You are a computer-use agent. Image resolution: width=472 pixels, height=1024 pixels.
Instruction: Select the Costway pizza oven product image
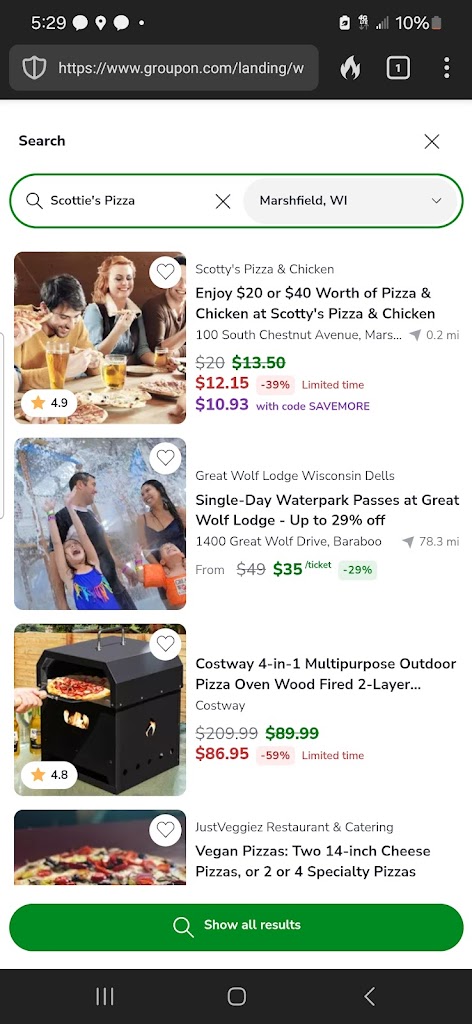pos(100,710)
